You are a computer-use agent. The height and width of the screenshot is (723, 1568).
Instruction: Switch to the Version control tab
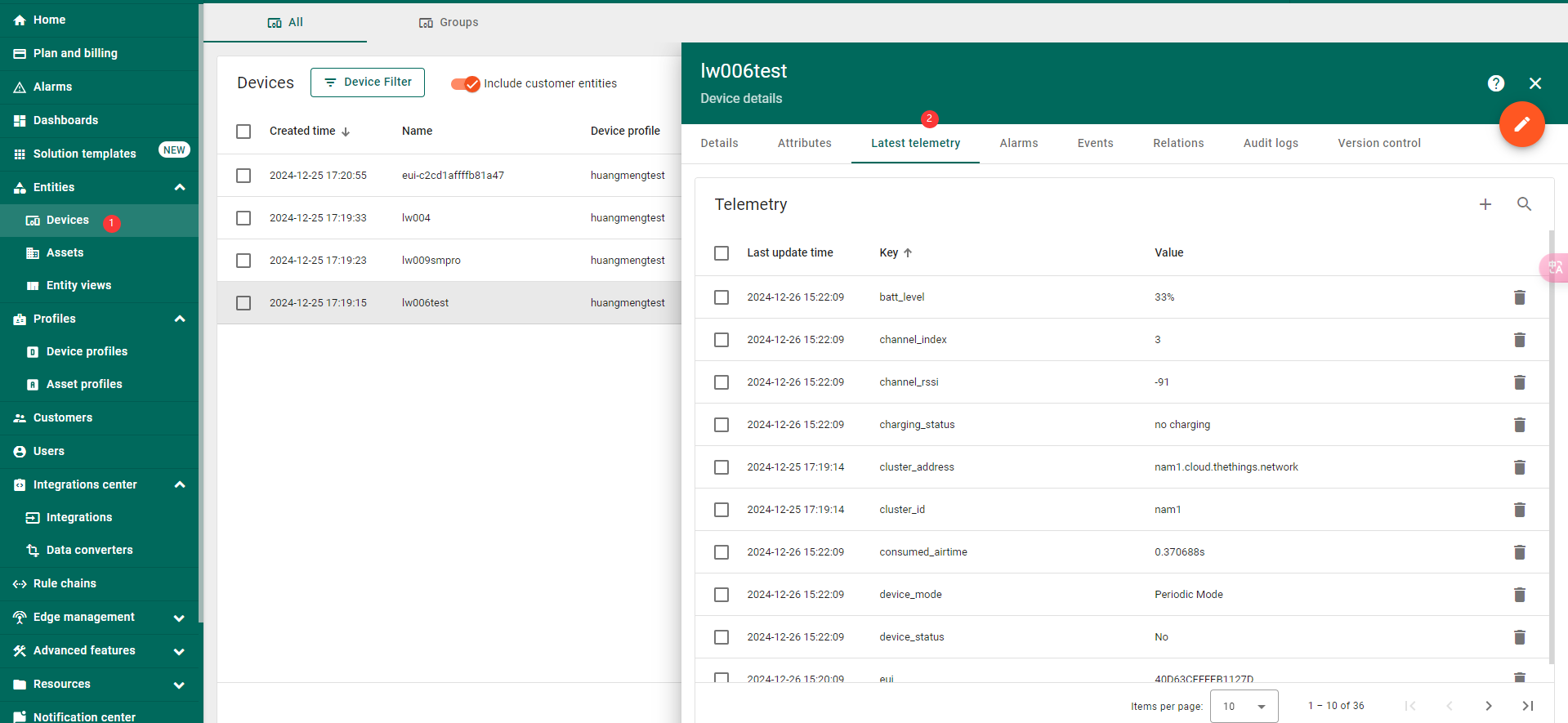tap(1379, 143)
